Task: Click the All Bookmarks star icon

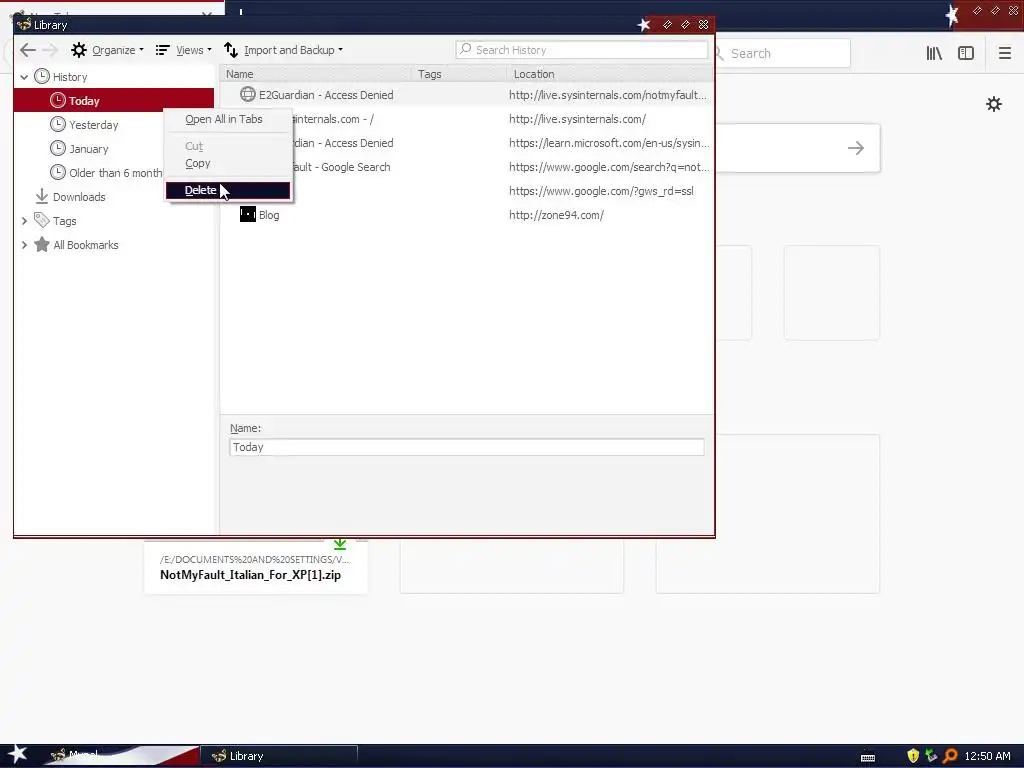Action: (42, 245)
